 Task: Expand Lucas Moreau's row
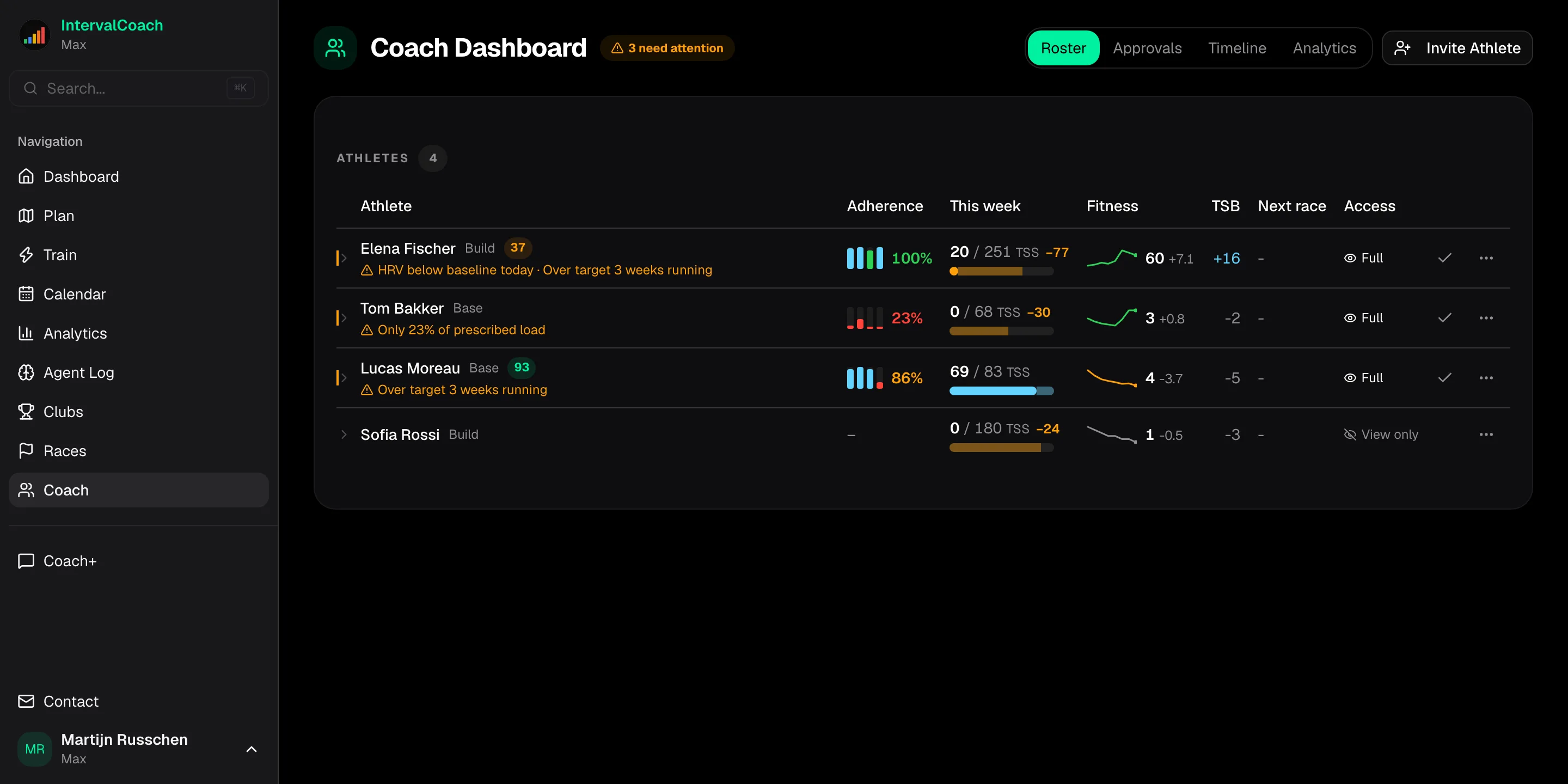pos(344,378)
